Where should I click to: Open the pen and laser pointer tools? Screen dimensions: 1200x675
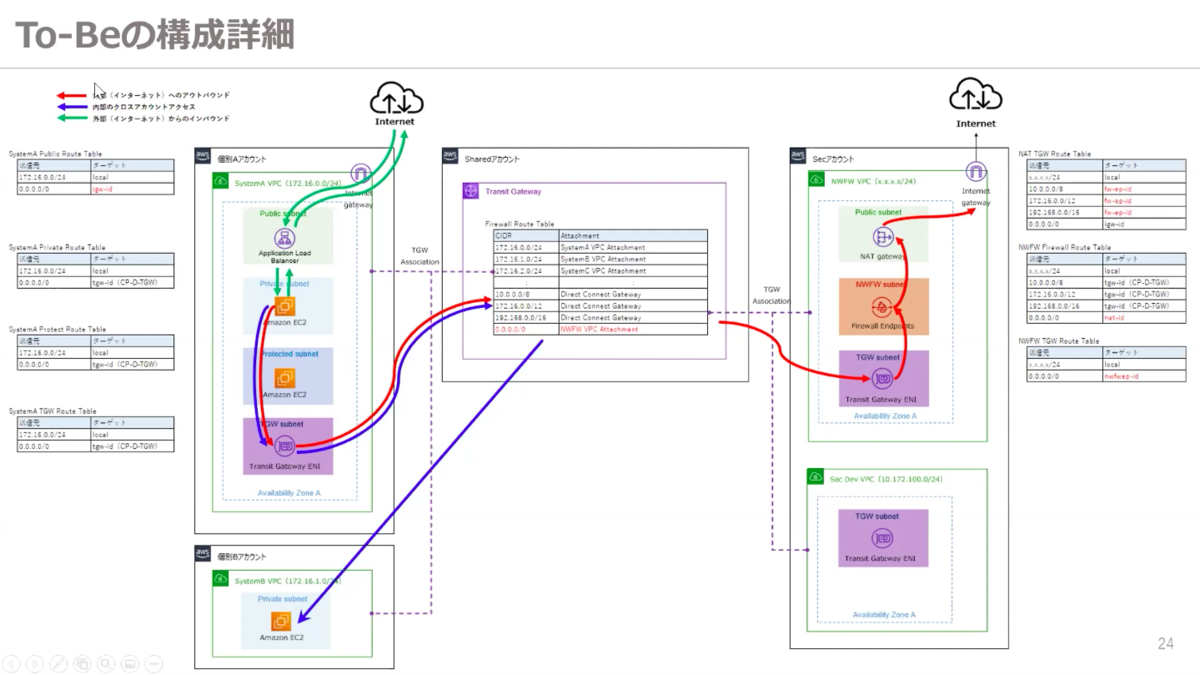(x=59, y=663)
